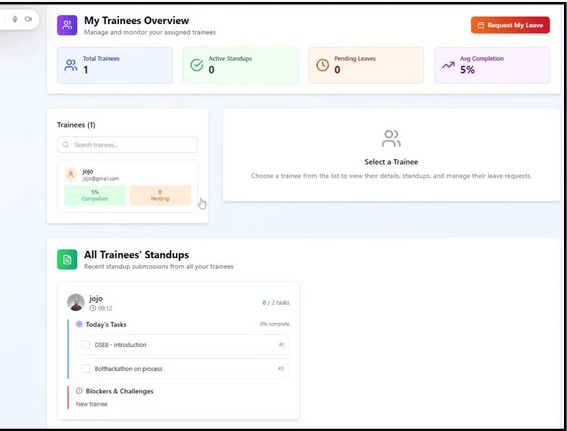Click the clock icon next to 09:12
Viewport: 567px width, 431px height.
click(93, 308)
